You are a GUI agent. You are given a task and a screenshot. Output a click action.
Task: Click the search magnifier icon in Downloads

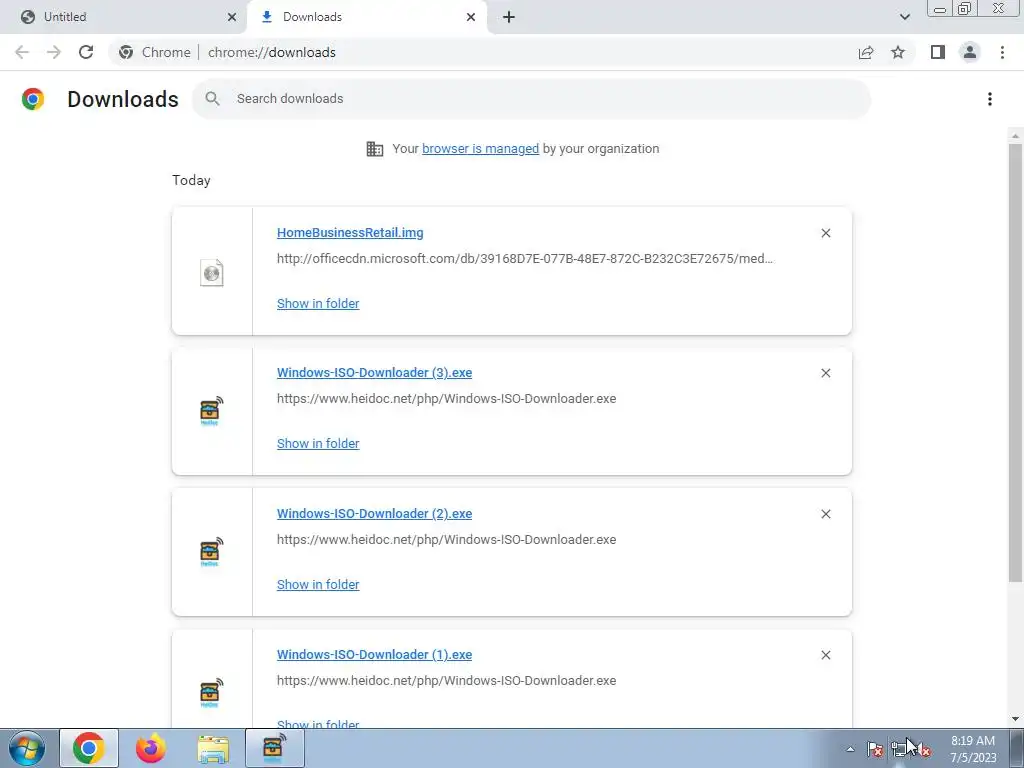[212, 99]
